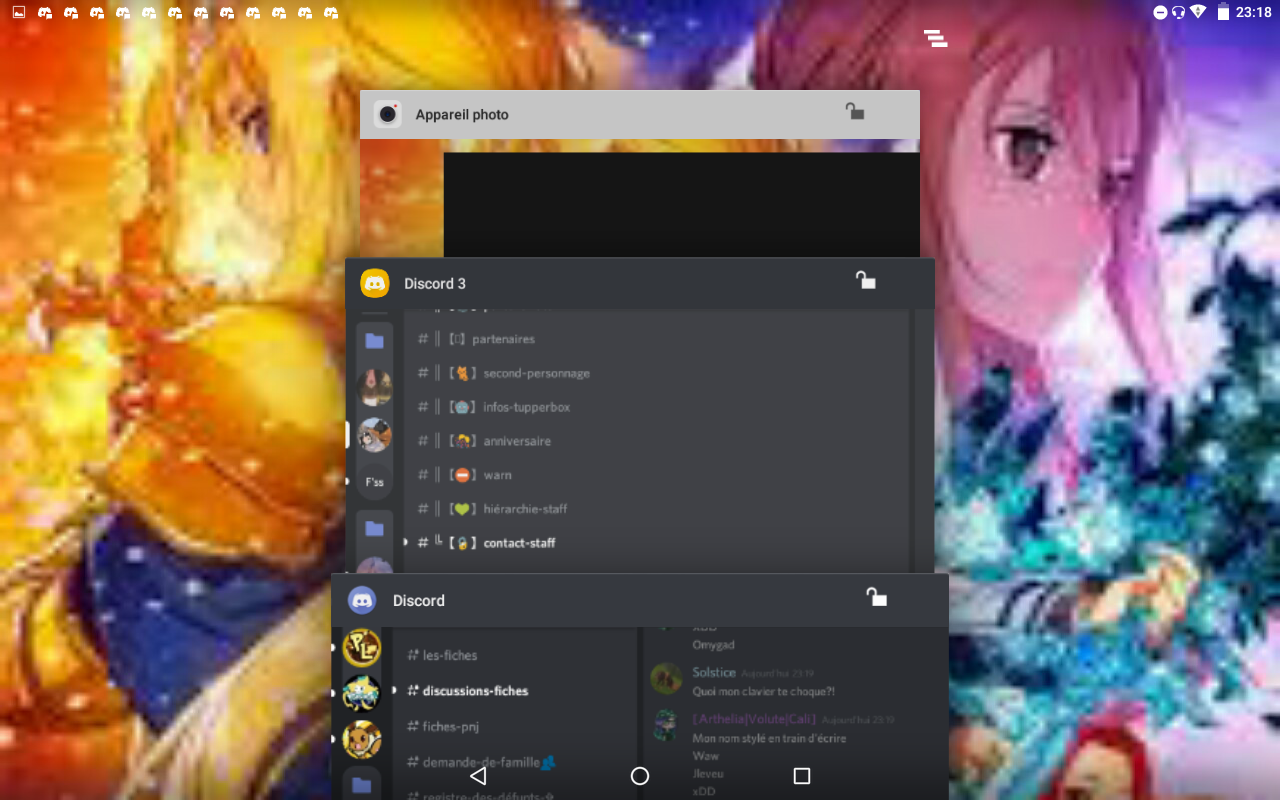
Task: Expand the top server folder in Discord 3
Action: point(375,341)
